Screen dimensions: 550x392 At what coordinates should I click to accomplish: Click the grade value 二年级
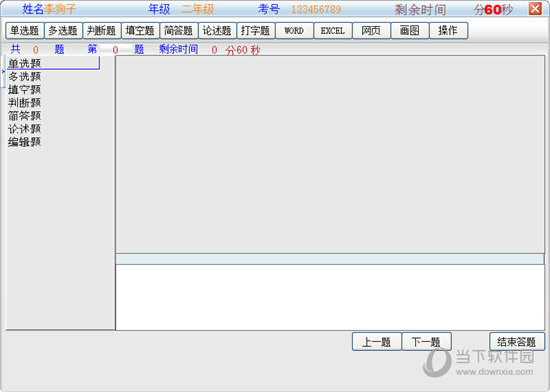[197, 9]
